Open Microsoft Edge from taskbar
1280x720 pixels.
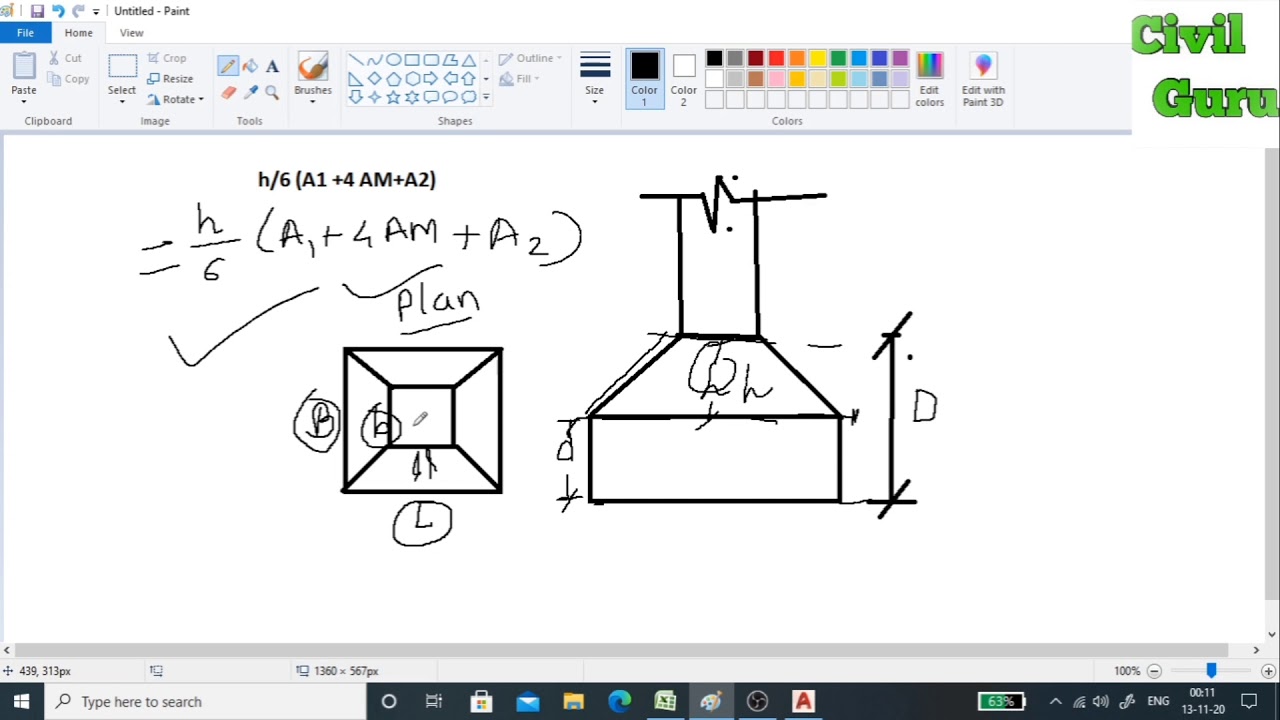pyautogui.click(x=619, y=701)
